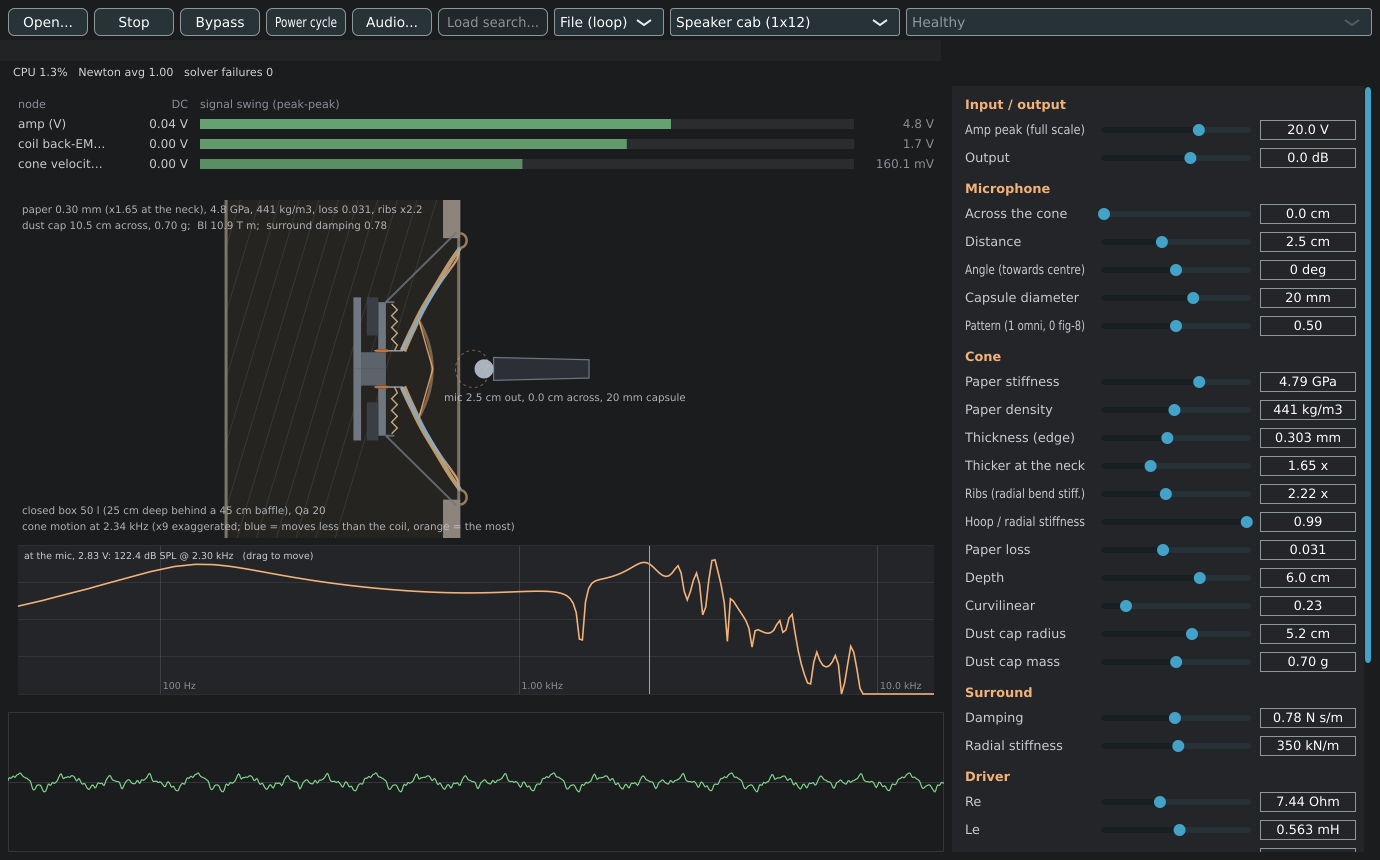The width and height of the screenshot is (1380, 860).
Task: Click the Radial stiffness 350 kN/m field
Action: [1308, 746]
